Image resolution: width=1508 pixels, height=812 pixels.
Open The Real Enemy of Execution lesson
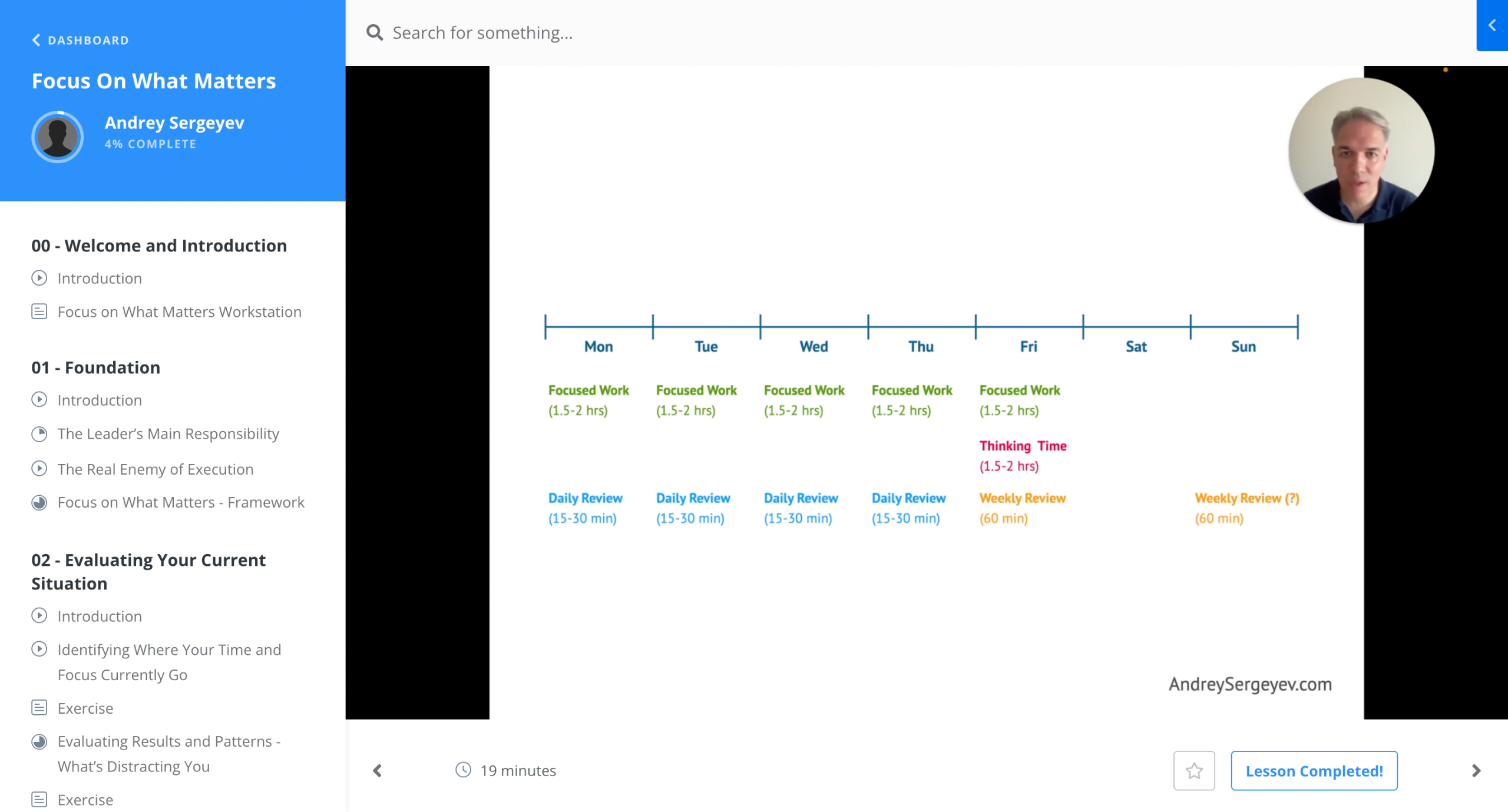pyautogui.click(x=156, y=469)
